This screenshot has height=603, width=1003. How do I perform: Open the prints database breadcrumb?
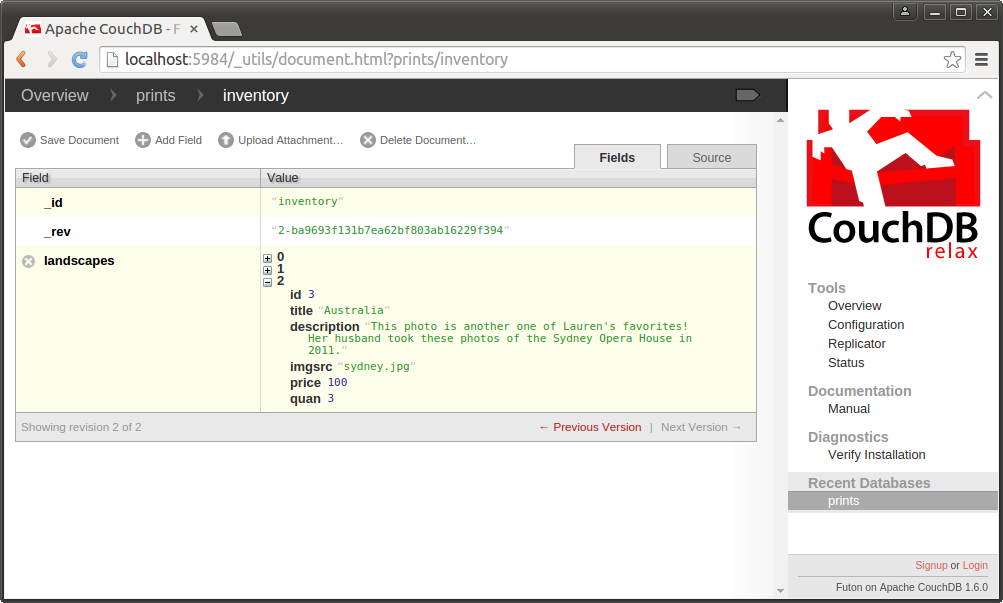pos(155,95)
